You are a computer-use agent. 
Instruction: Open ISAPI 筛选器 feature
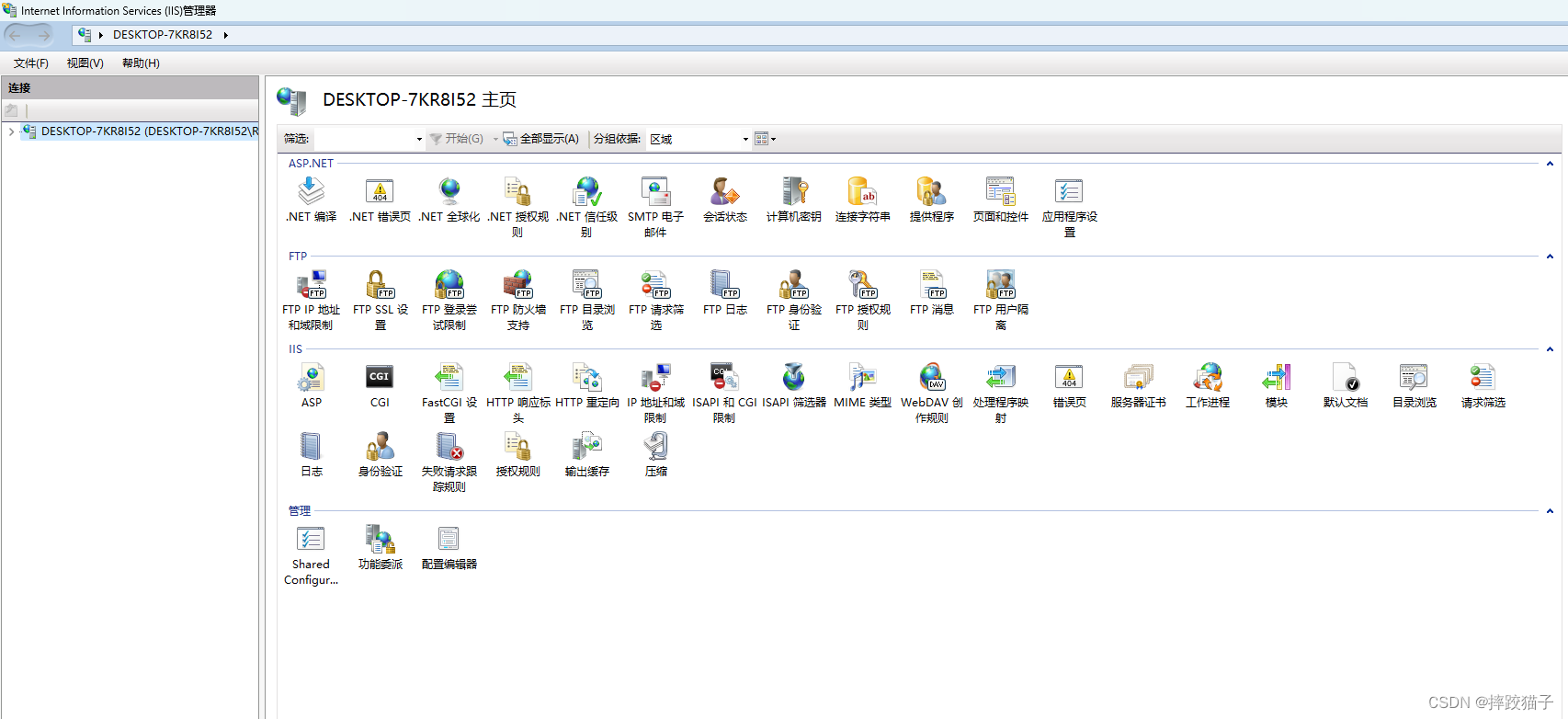point(794,385)
